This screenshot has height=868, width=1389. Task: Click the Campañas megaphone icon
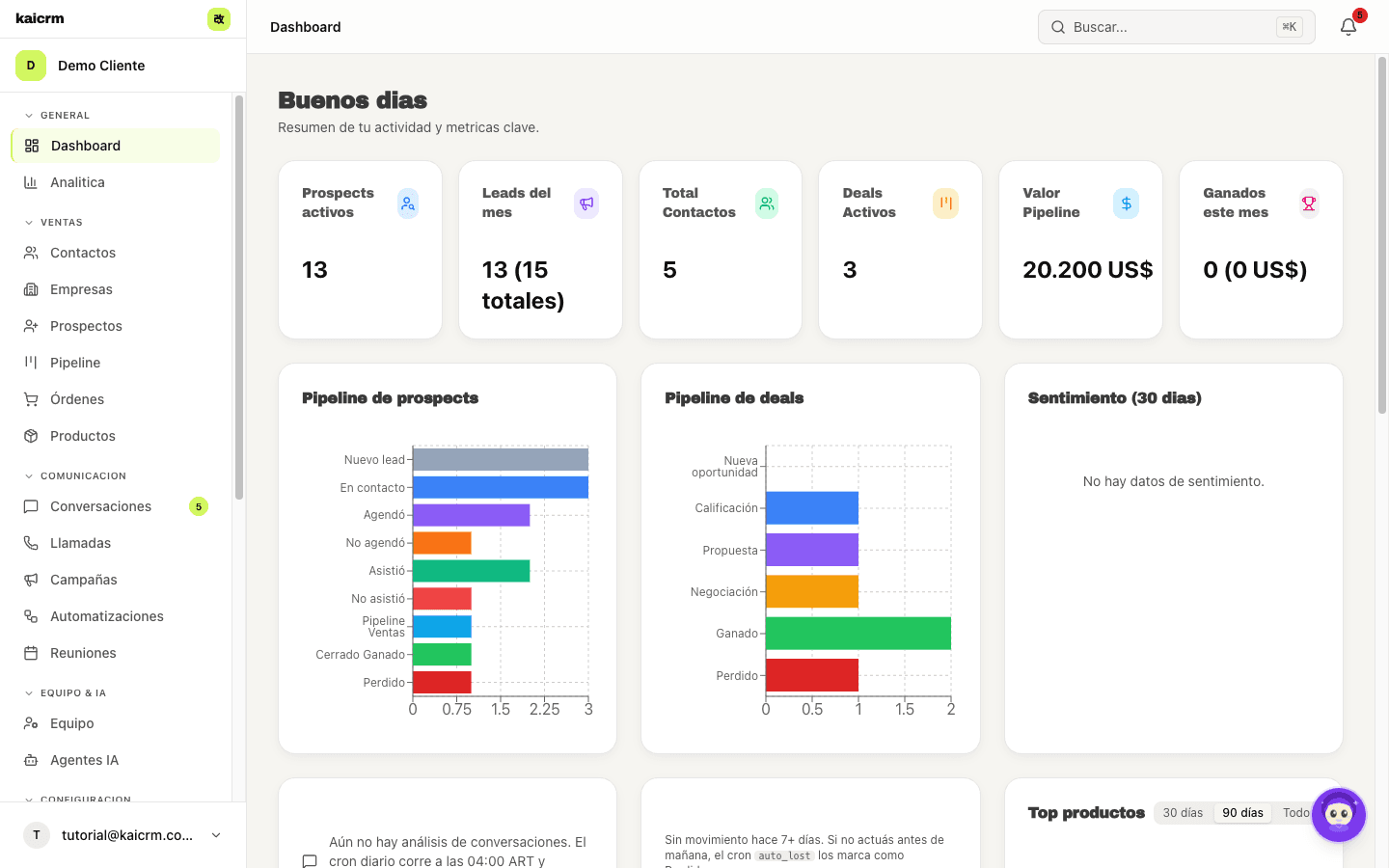(31, 580)
